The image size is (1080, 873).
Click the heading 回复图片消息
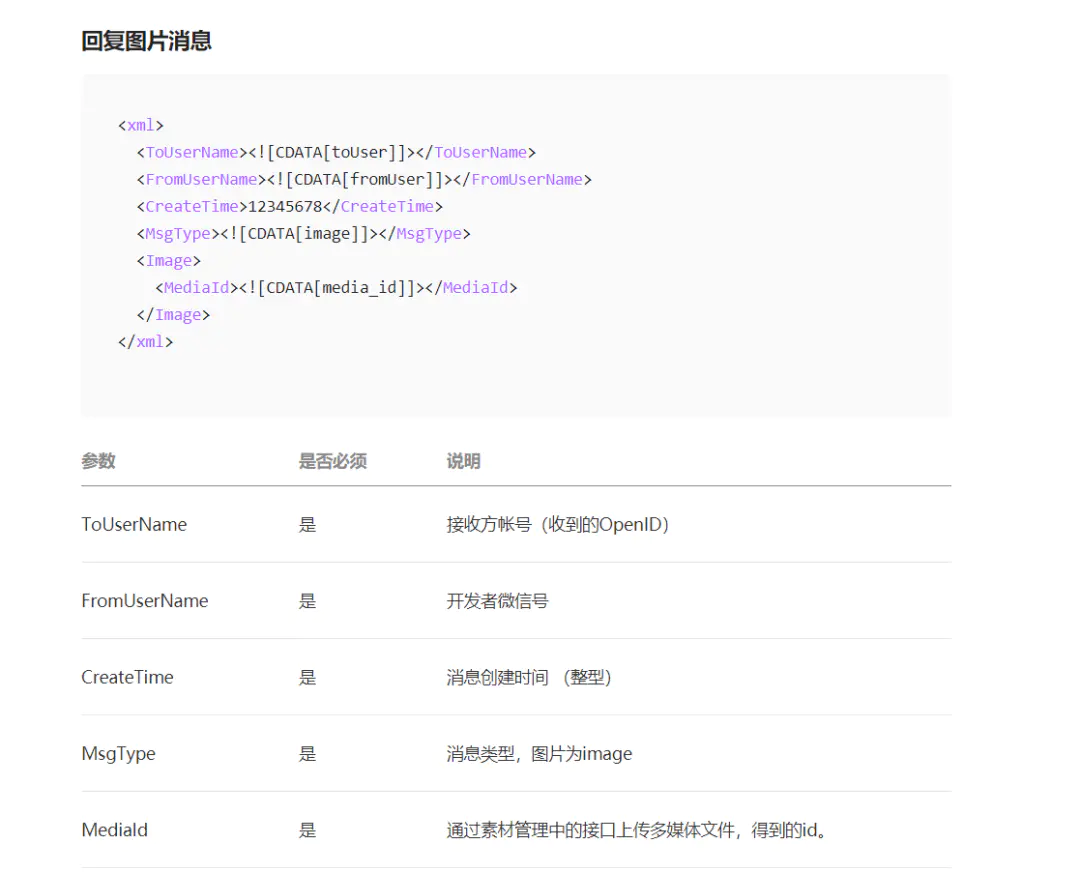pos(146,41)
